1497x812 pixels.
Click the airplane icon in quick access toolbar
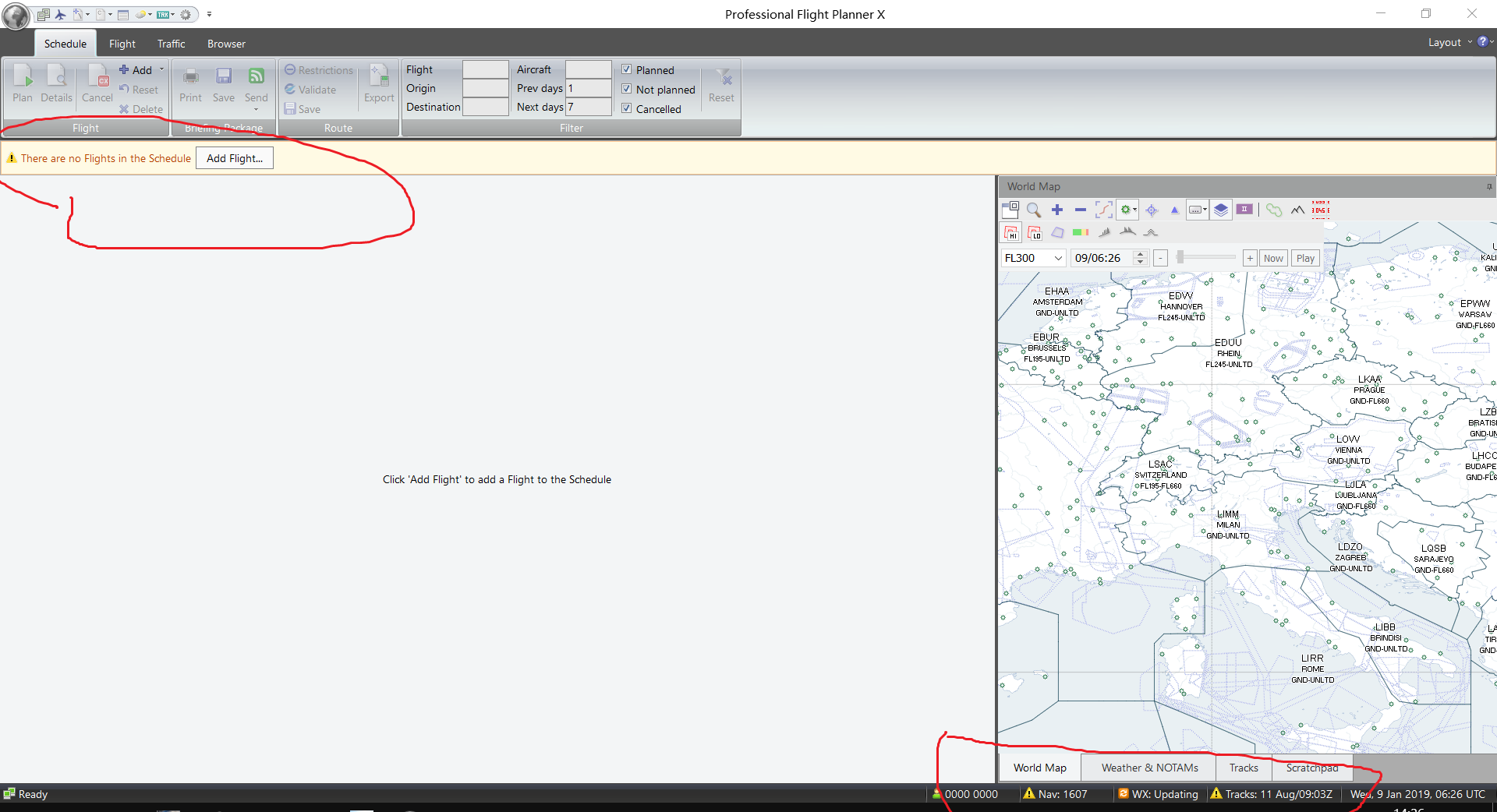60,14
